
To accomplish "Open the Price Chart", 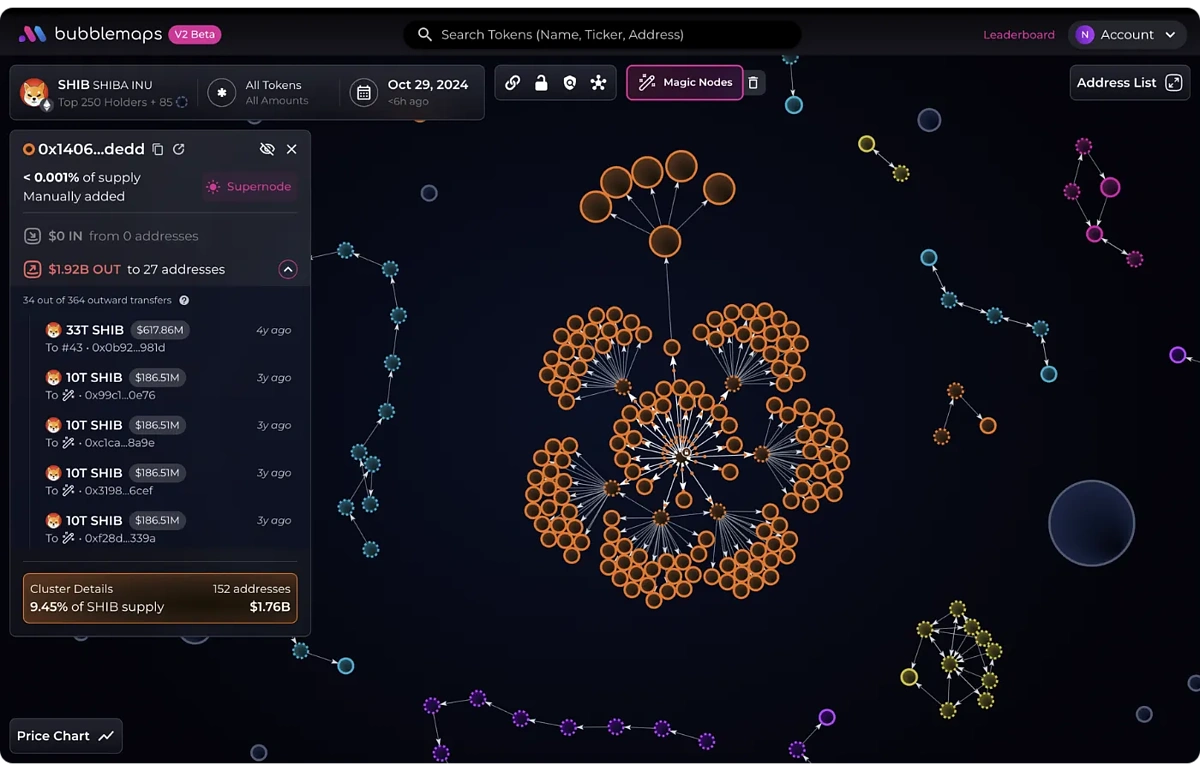I will (65, 735).
